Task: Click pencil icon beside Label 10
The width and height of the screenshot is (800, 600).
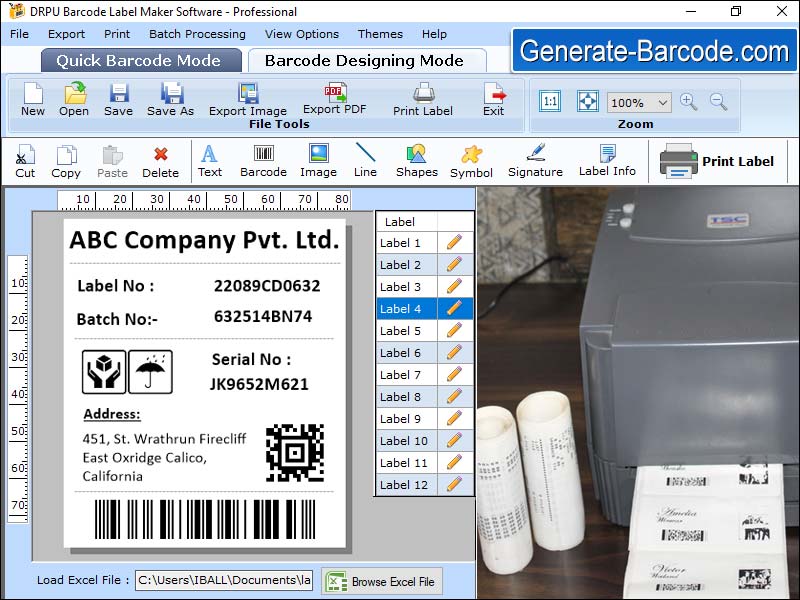Action: click(x=454, y=440)
